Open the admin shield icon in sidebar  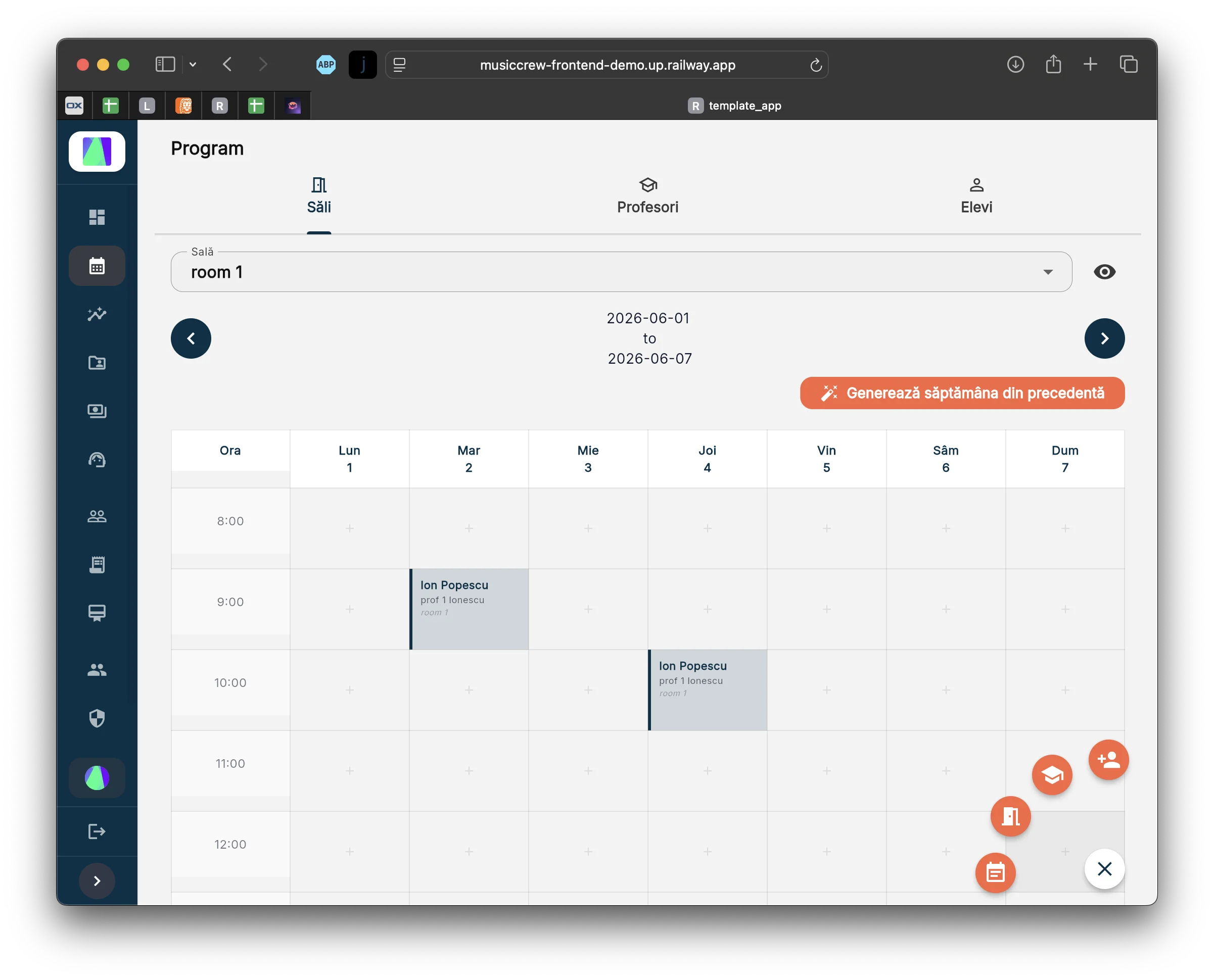pos(97,718)
